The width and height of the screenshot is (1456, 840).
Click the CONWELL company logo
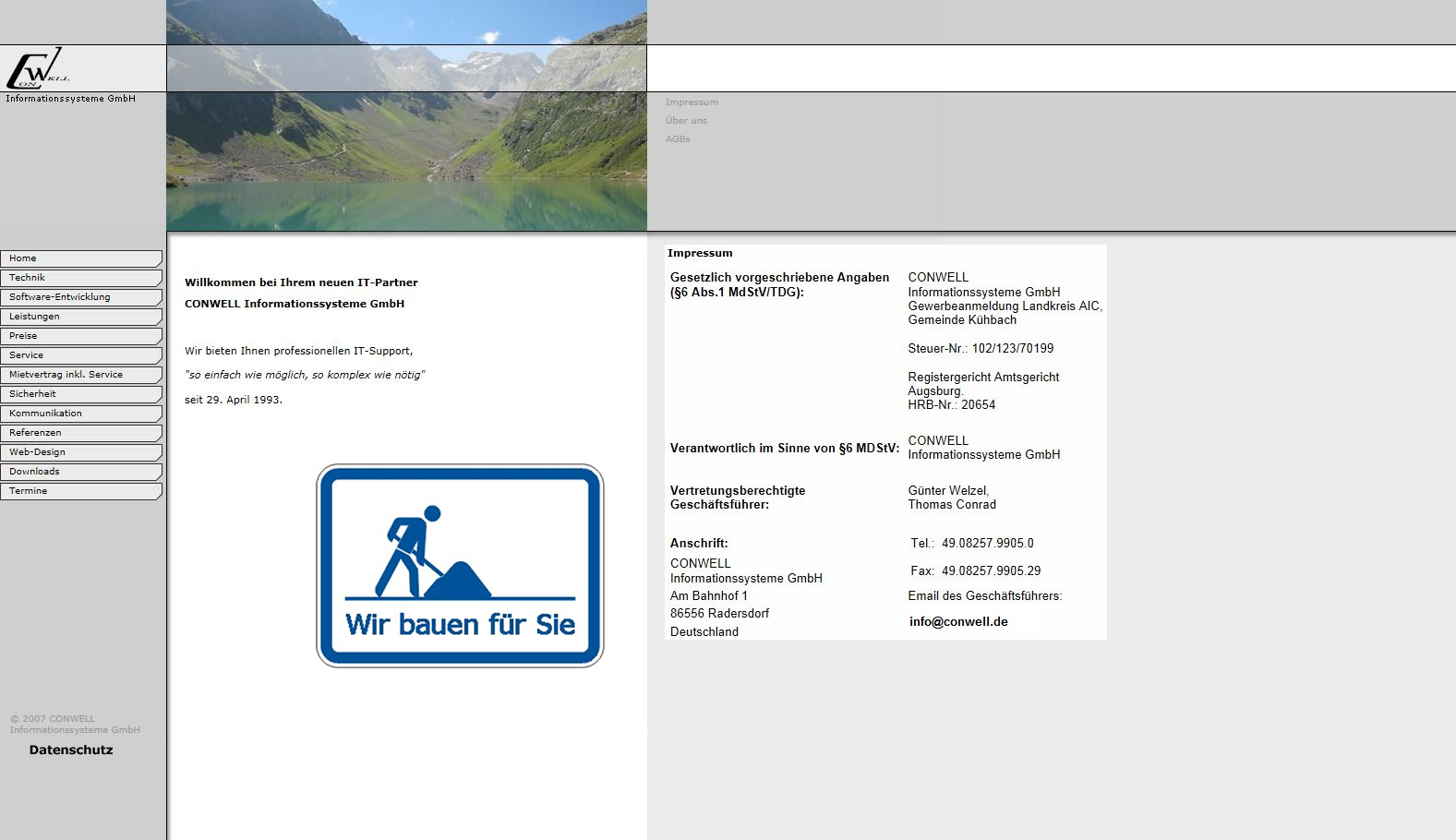coord(37,68)
